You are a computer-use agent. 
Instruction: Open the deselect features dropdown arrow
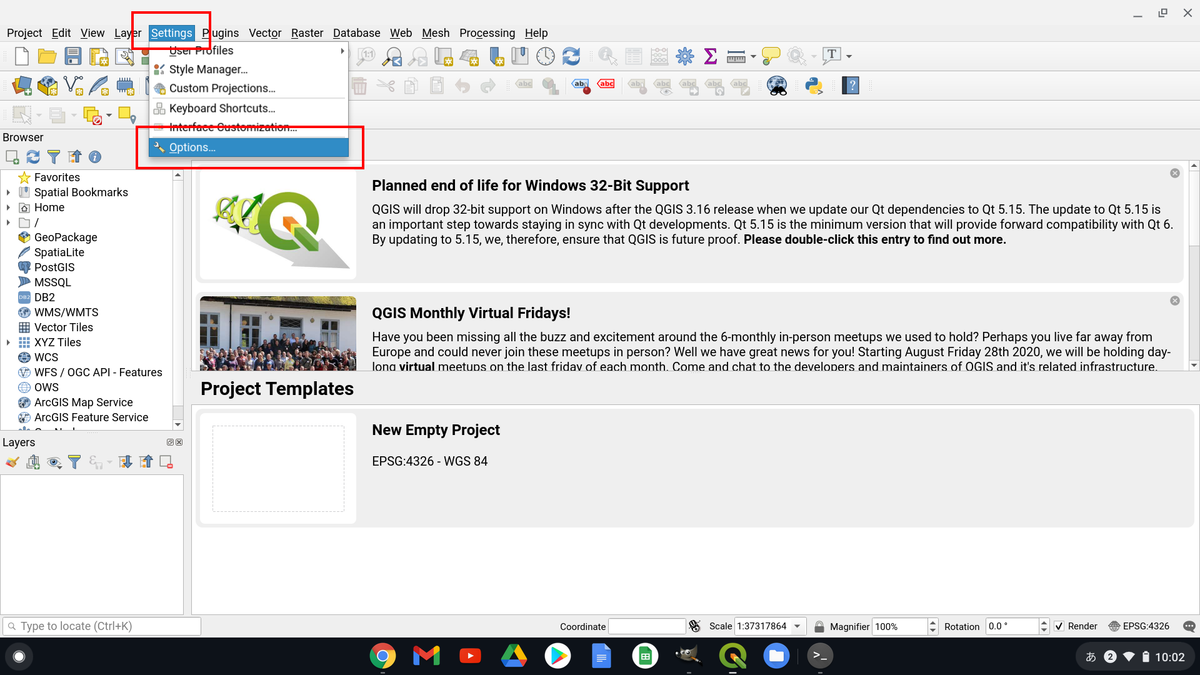pyautogui.click(x=110, y=115)
